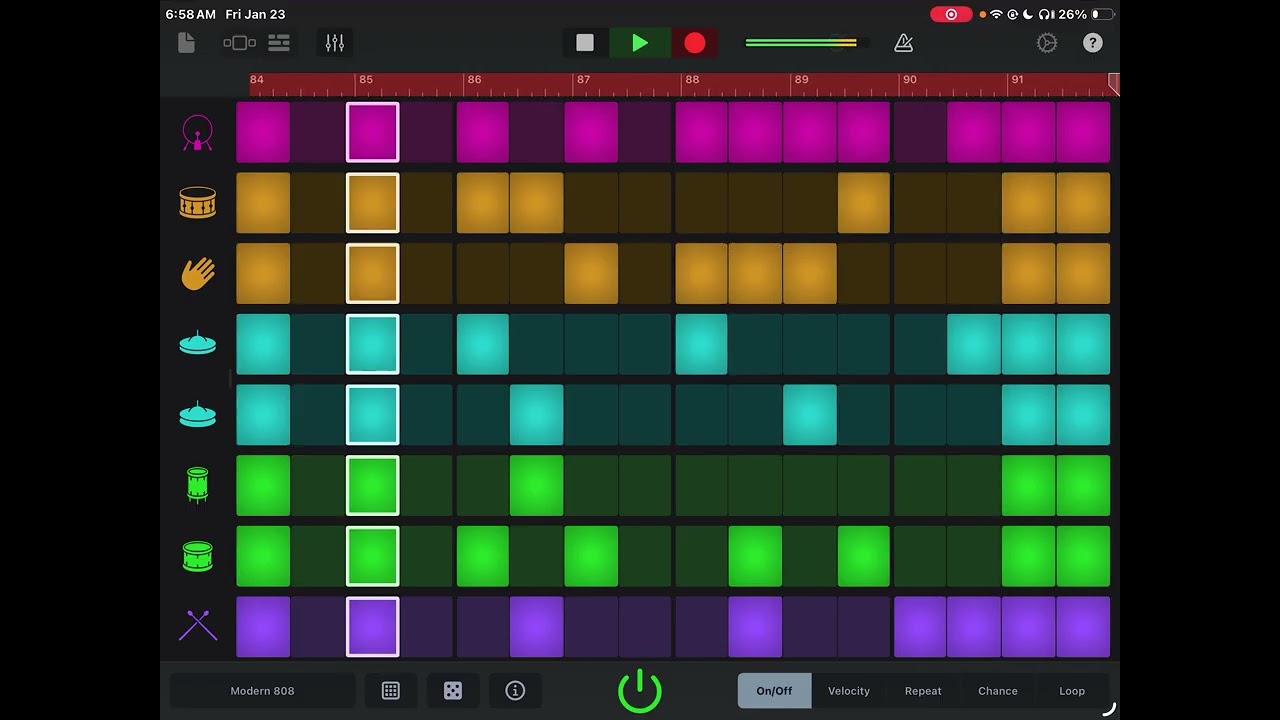Switch to Tracks view icon

click(x=279, y=43)
